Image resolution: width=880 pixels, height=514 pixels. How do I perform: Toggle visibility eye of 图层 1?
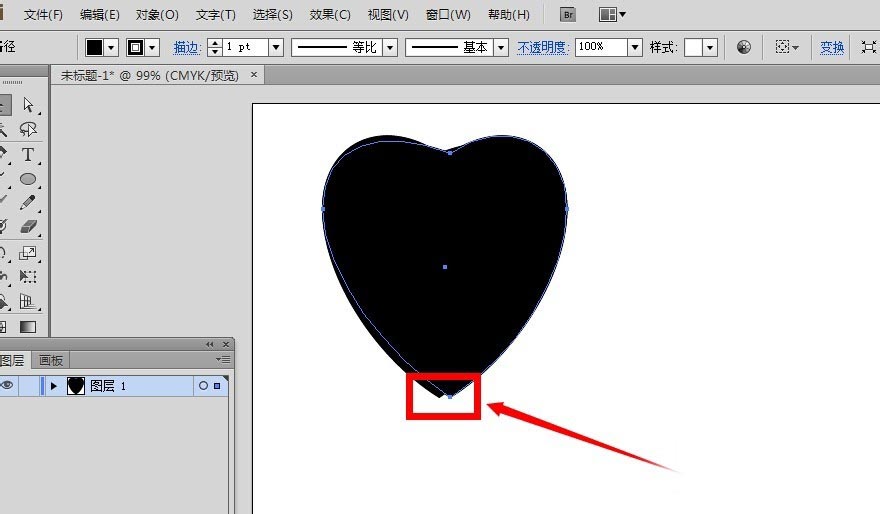pyautogui.click(x=7, y=386)
